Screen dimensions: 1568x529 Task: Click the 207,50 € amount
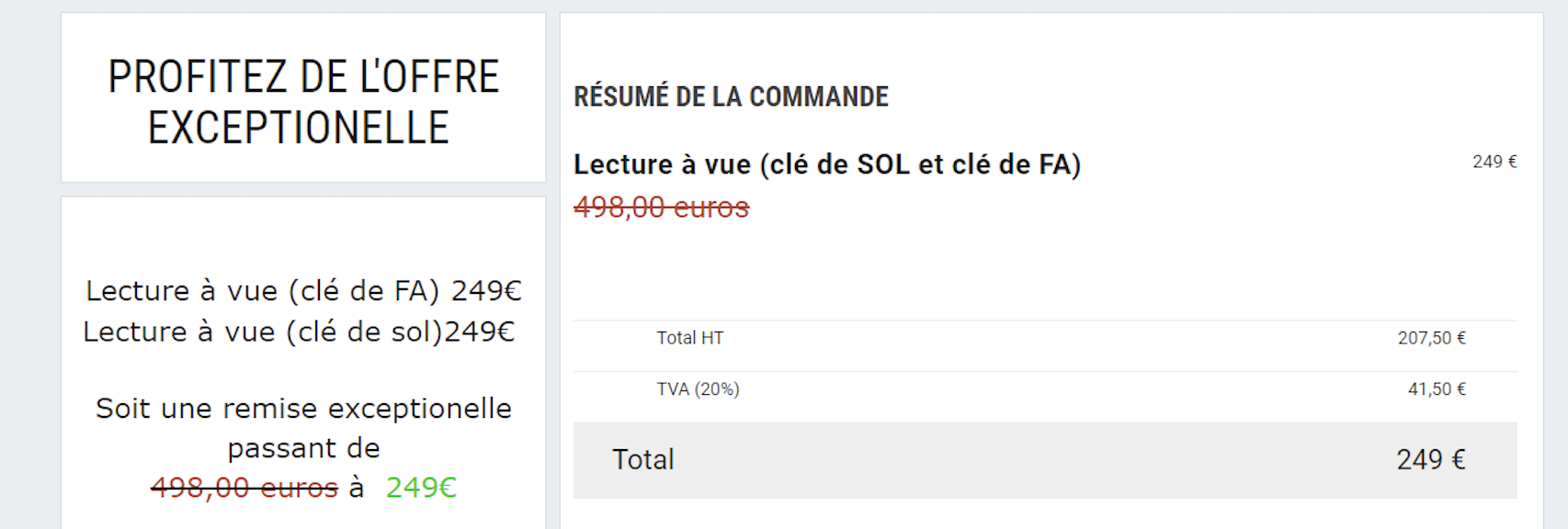[1431, 338]
